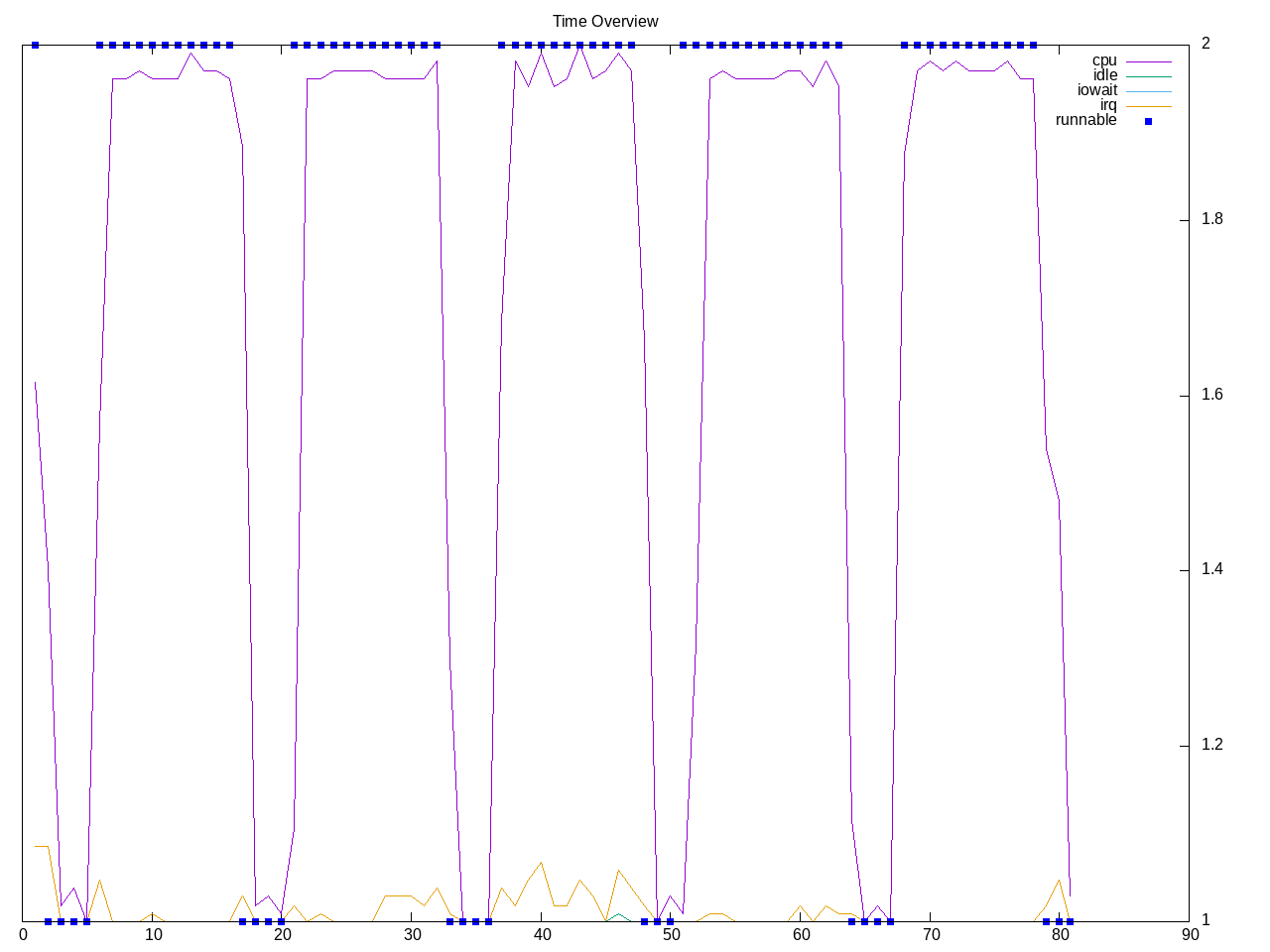Click the x-axis tick label 90
1270x952 pixels.
click(1189, 934)
